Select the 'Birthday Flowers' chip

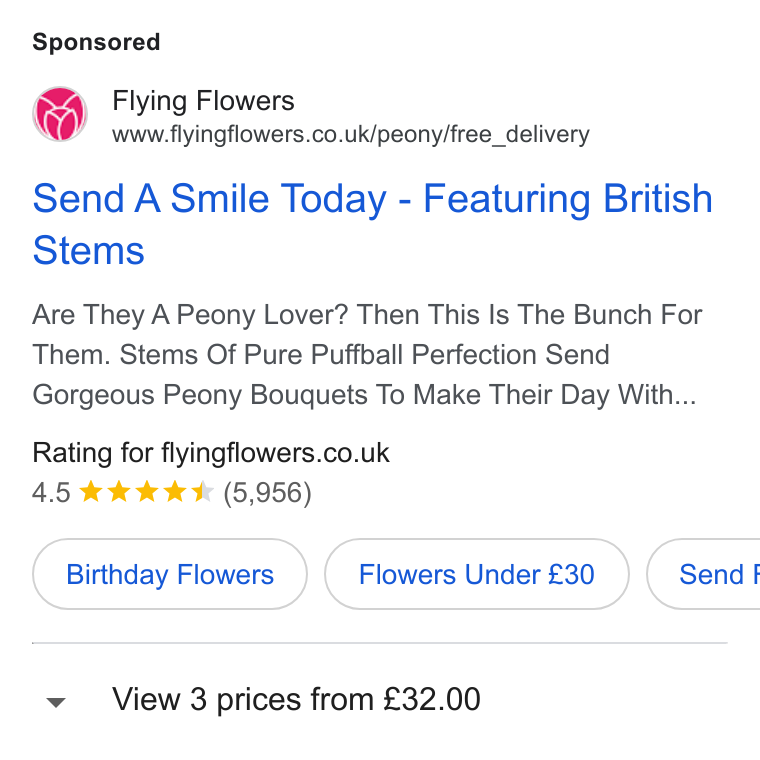coord(170,574)
